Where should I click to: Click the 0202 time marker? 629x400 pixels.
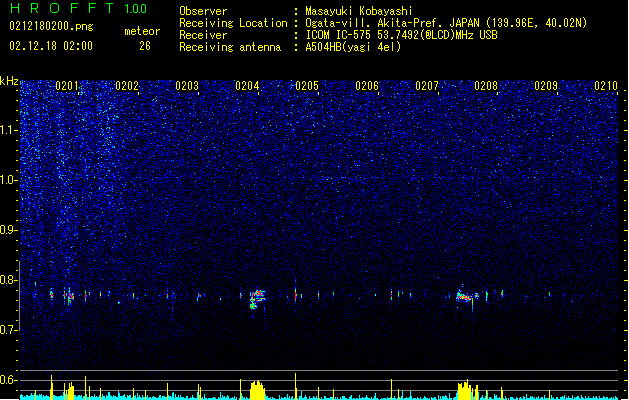[127, 86]
